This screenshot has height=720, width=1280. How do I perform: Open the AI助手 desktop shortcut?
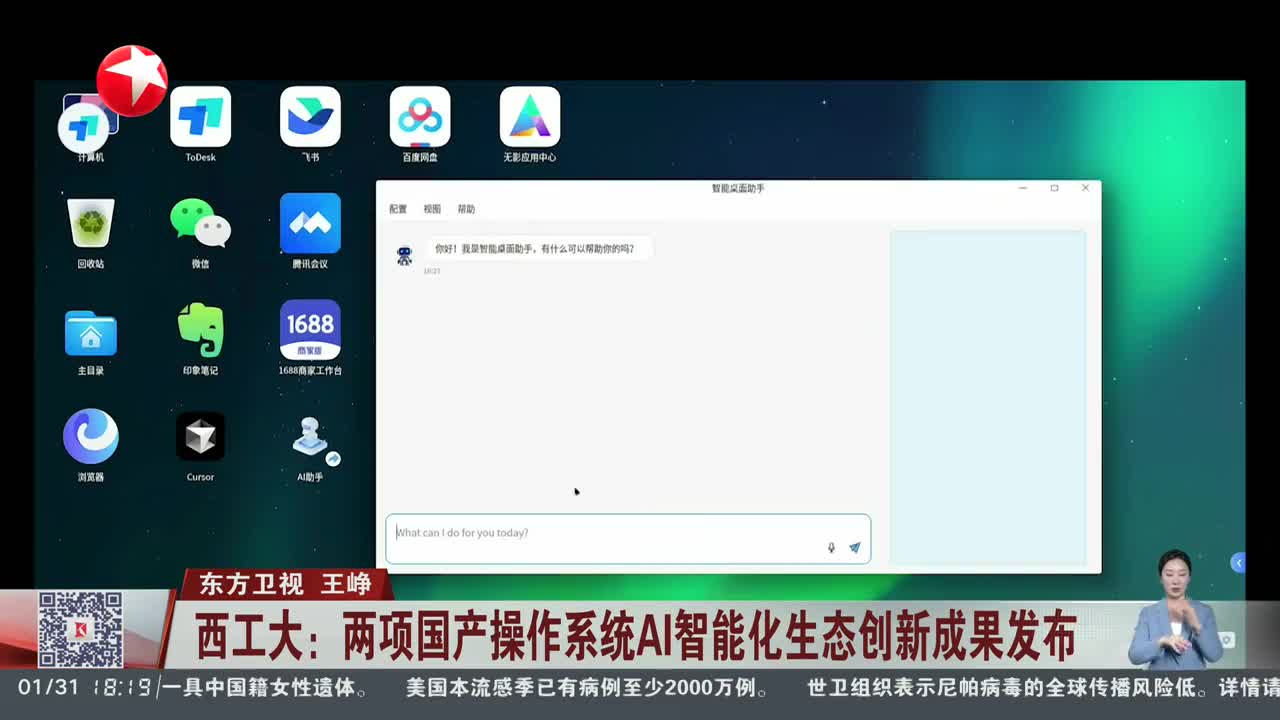click(310, 438)
